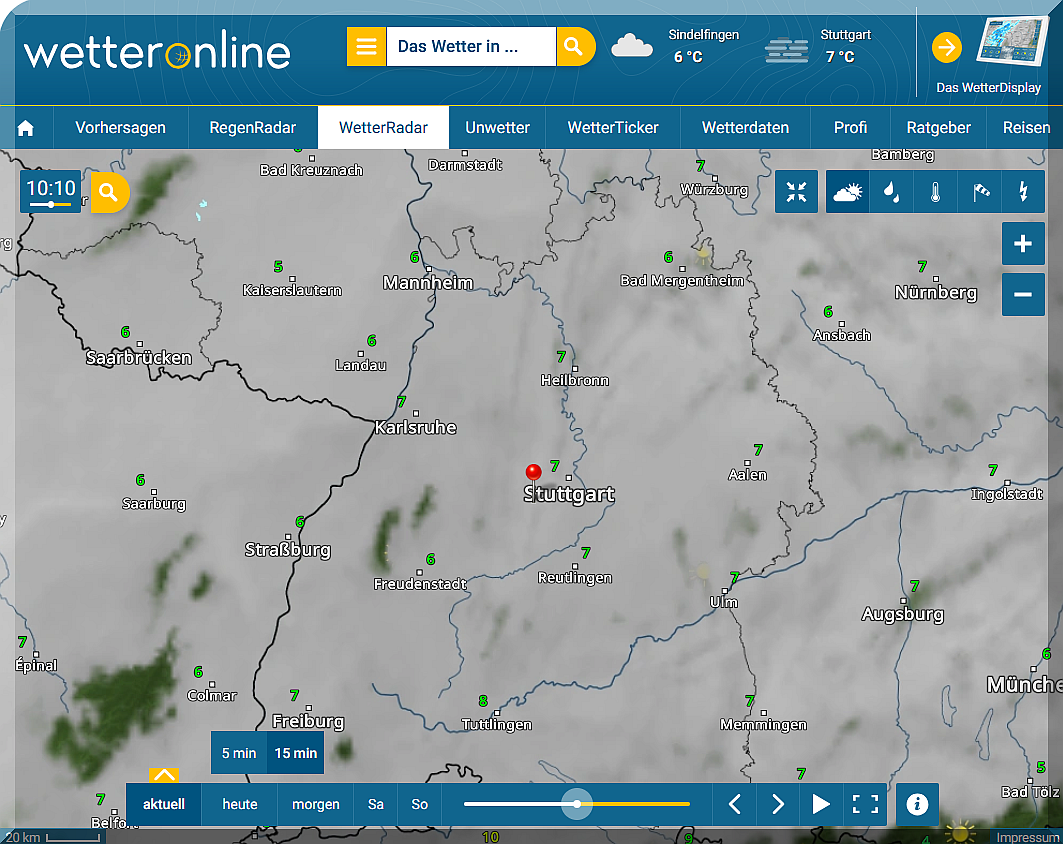Select the morgen time range button

coord(315,804)
